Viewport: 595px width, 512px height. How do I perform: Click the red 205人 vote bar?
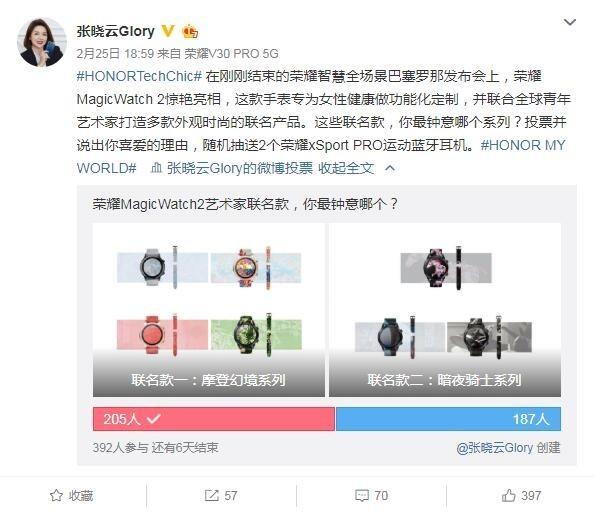(x=214, y=419)
